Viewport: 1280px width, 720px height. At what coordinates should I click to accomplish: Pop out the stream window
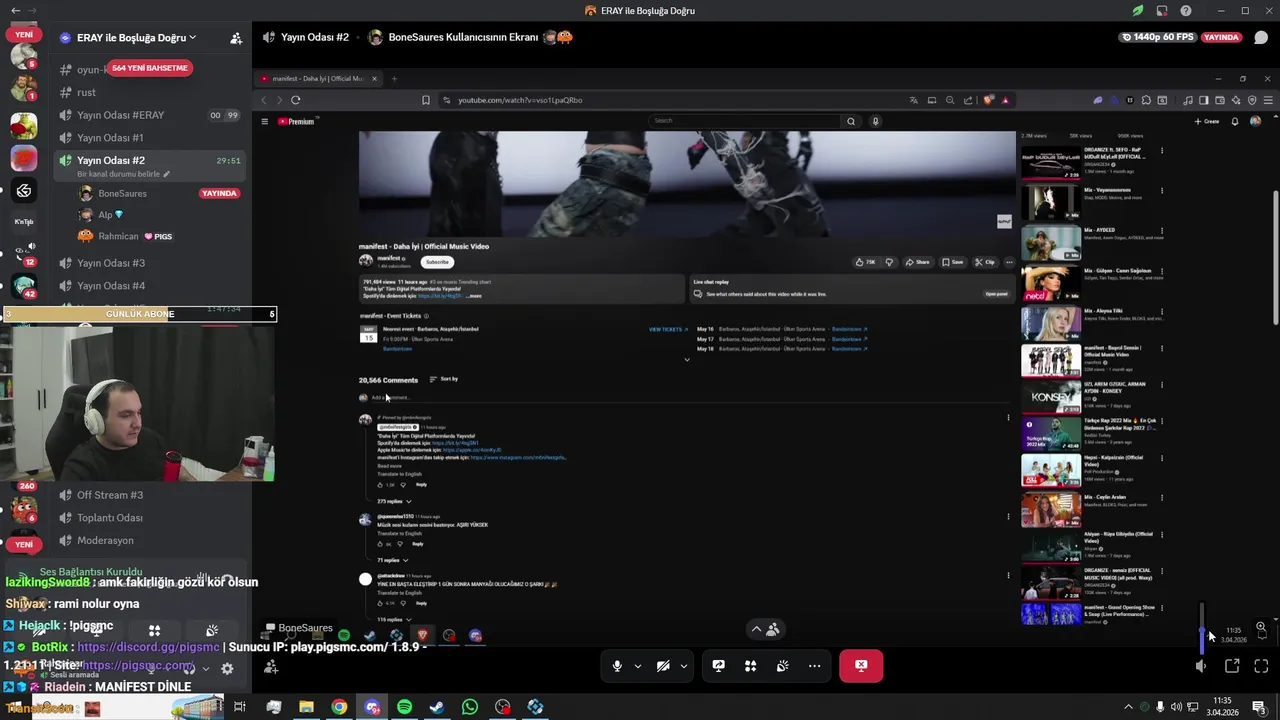tap(1232, 666)
